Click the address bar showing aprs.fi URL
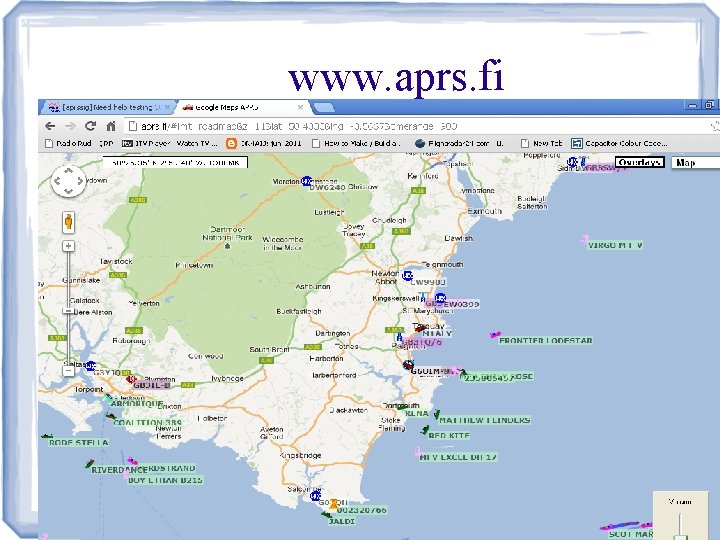The height and width of the screenshot is (540, 720). click(416, 126)
